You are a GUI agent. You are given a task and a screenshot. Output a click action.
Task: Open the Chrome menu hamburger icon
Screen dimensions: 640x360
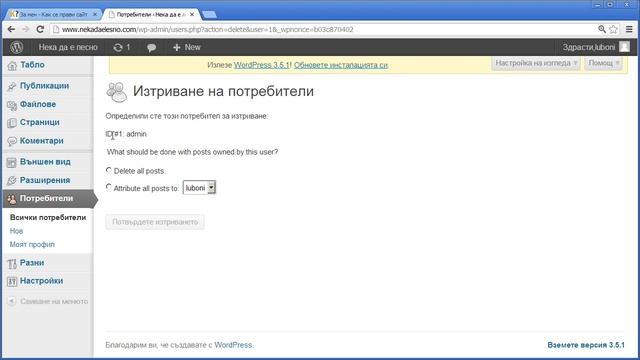pos(629,29)
